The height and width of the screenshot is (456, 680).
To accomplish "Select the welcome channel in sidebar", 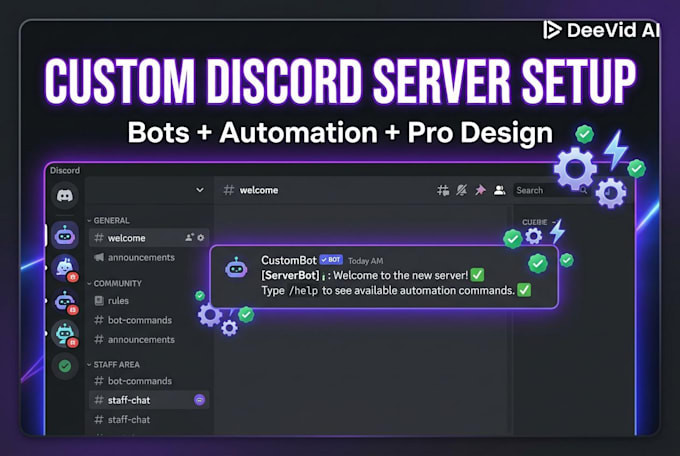I will coord(149,238).
